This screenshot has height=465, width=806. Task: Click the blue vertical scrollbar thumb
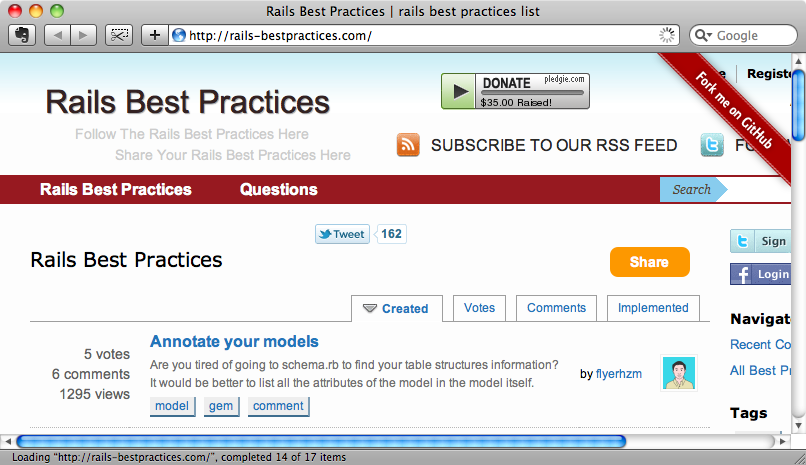798,105
